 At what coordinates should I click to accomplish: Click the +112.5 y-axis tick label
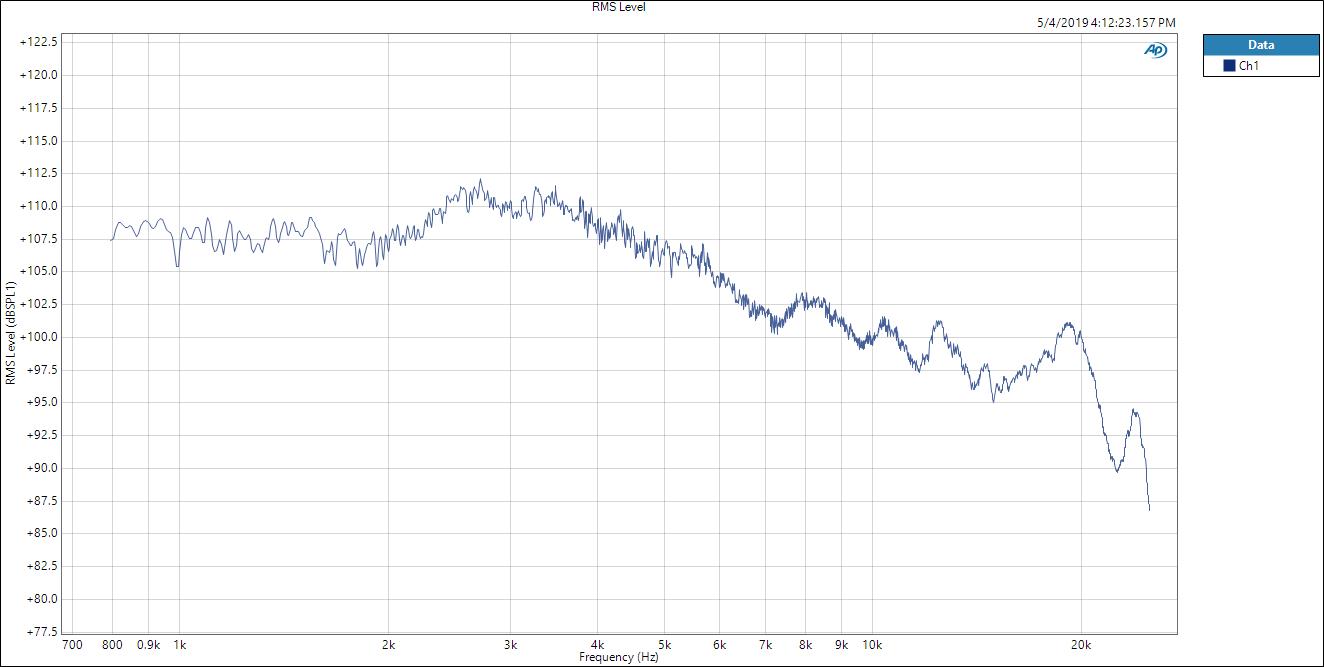point(39,173)
